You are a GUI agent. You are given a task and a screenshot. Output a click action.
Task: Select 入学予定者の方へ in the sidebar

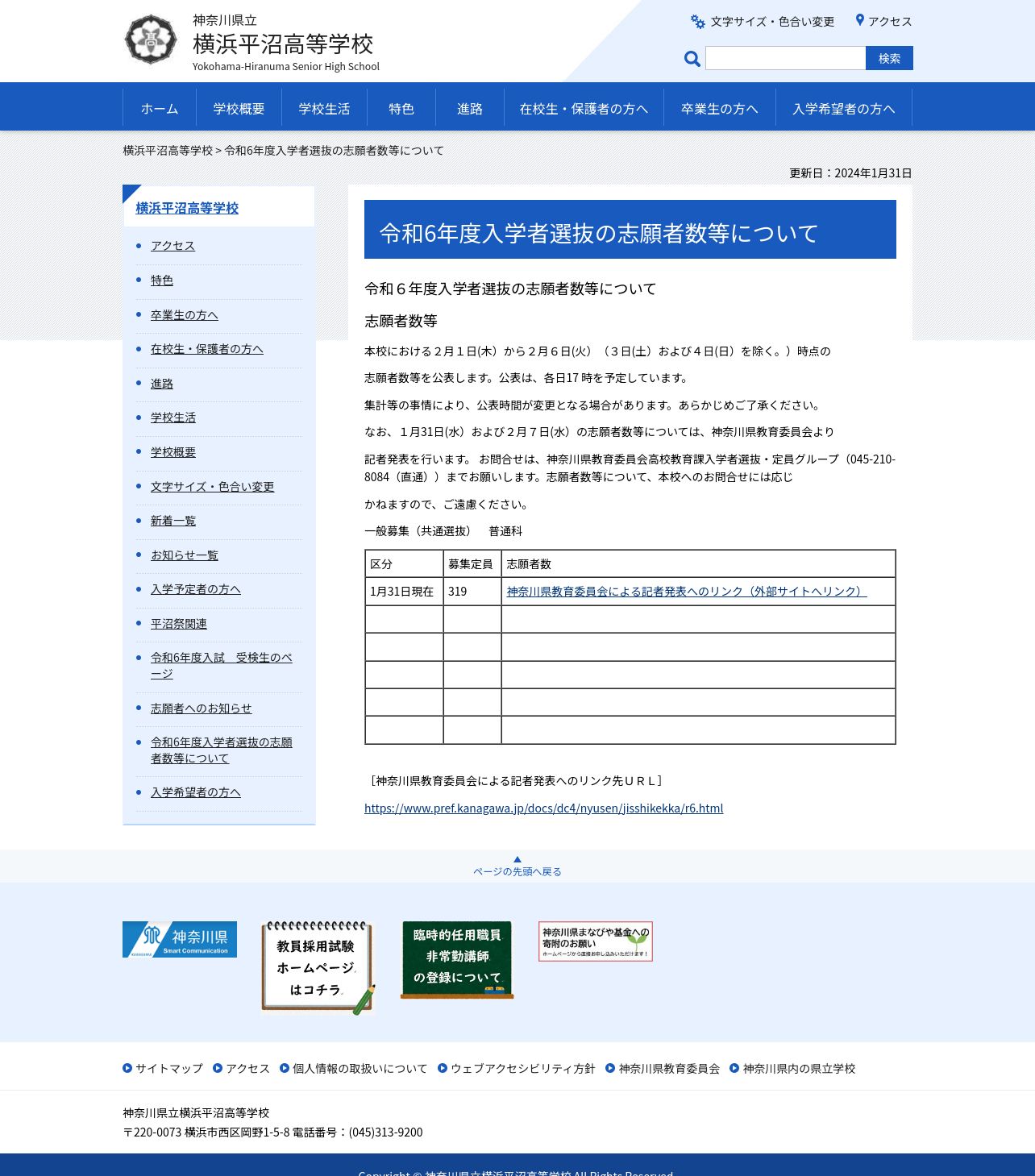pos(196,589)
